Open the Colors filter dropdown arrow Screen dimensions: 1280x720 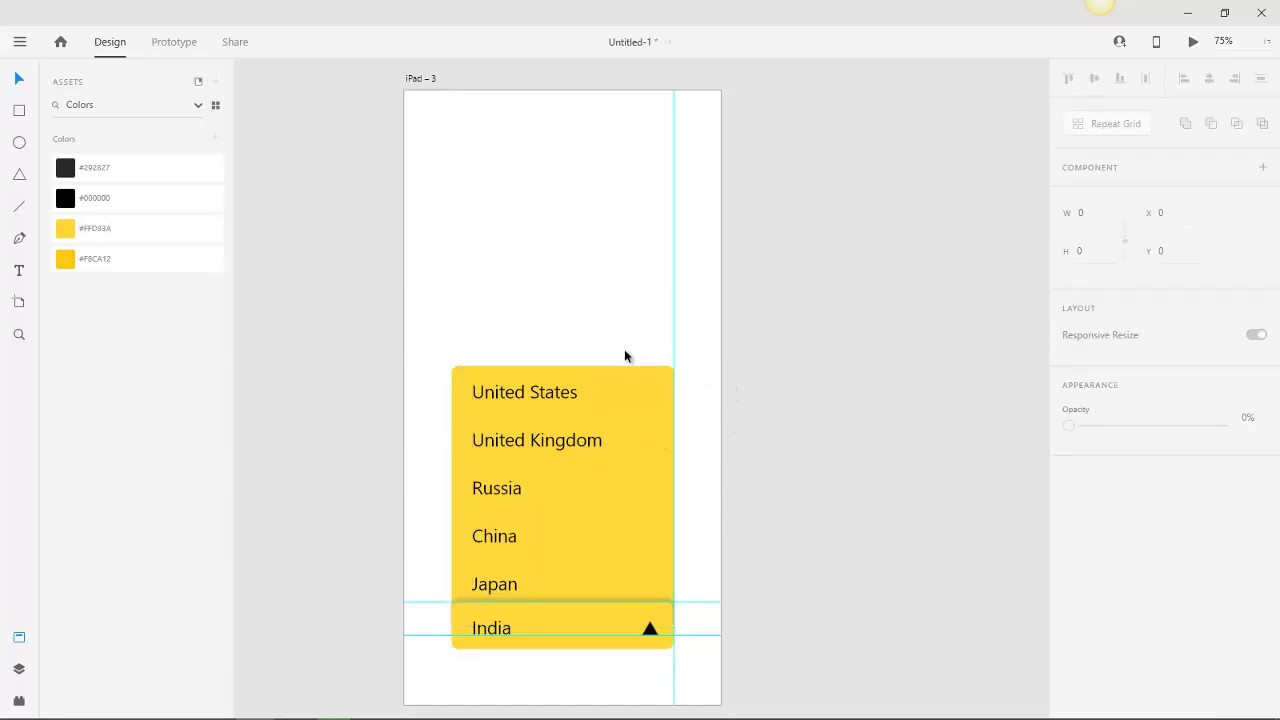[198, 105]
